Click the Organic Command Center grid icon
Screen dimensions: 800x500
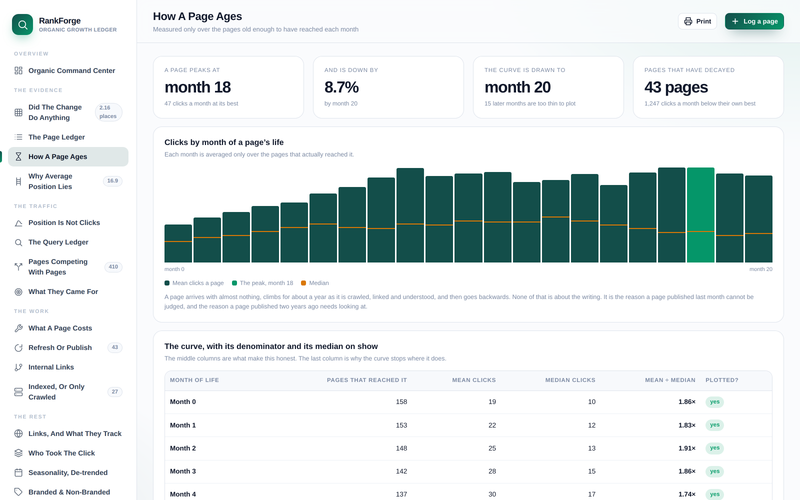(x=18, y=70)
